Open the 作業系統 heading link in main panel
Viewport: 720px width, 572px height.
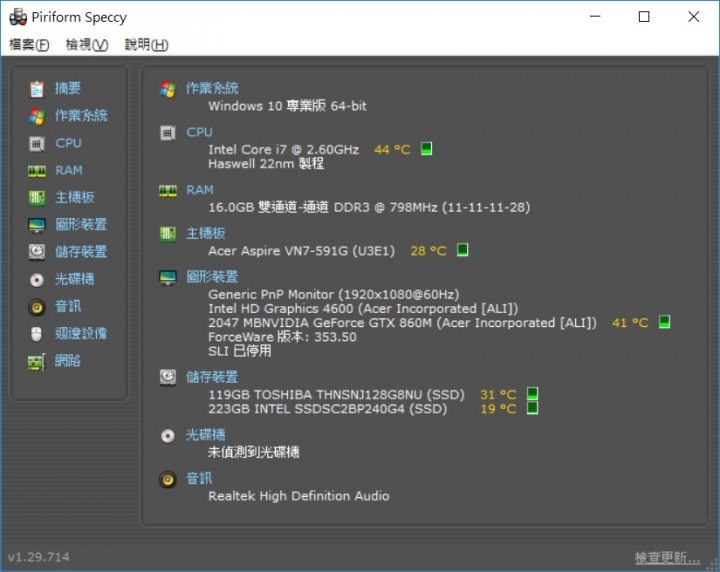pyautogui.click(x=212, y=88)
